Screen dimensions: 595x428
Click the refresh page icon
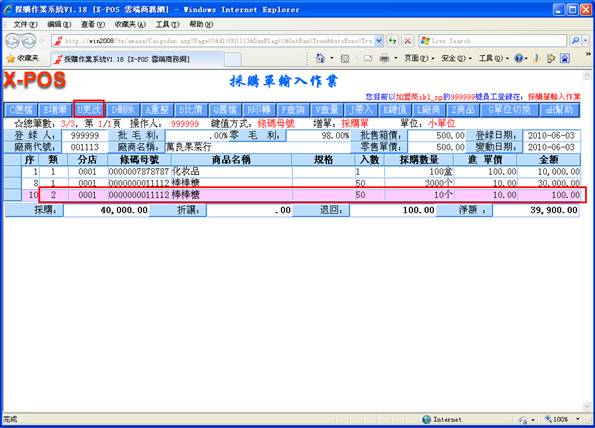pyautogui.click(x=392, y=41)
